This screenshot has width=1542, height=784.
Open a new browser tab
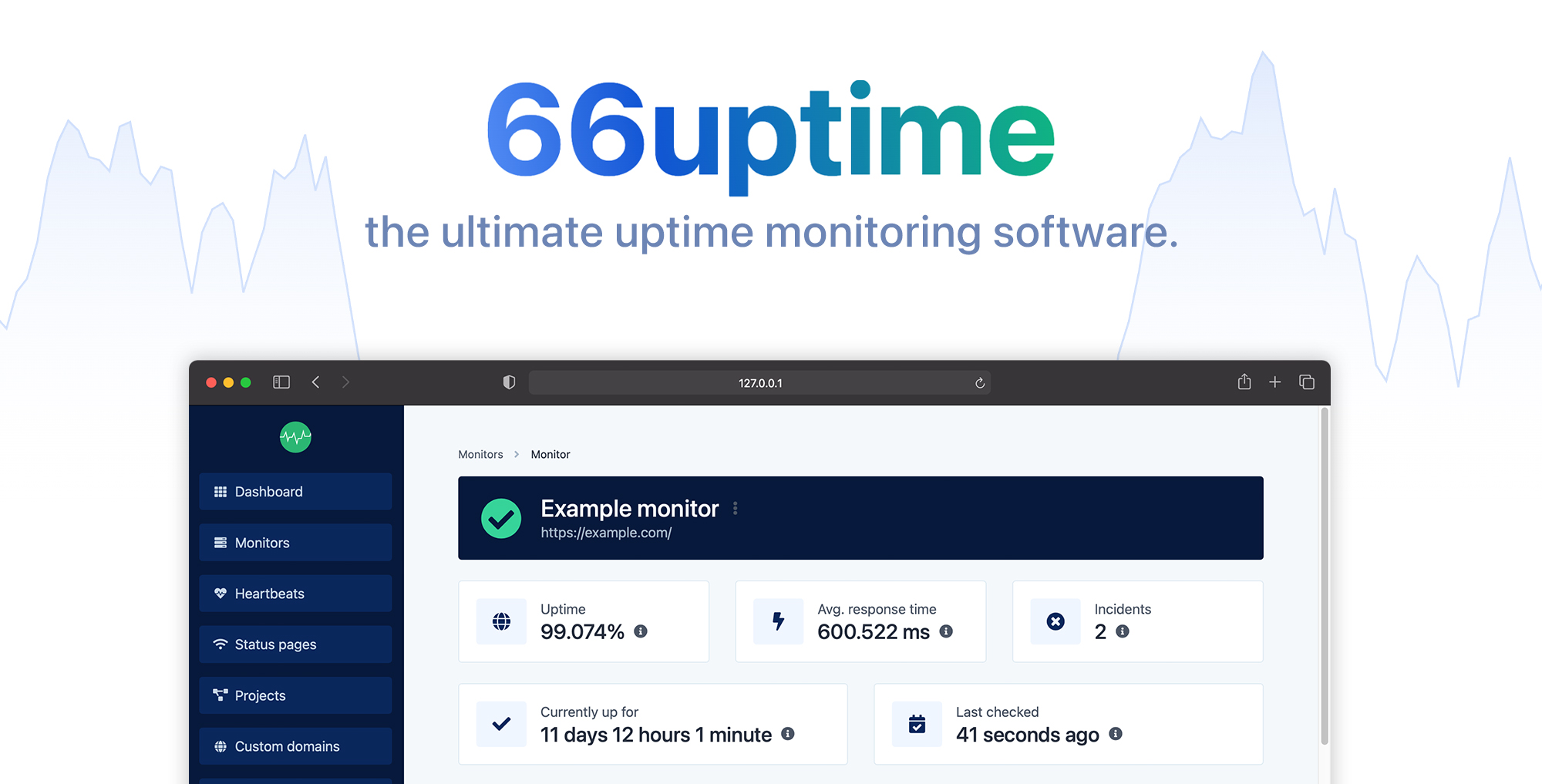pos(1274,382)
